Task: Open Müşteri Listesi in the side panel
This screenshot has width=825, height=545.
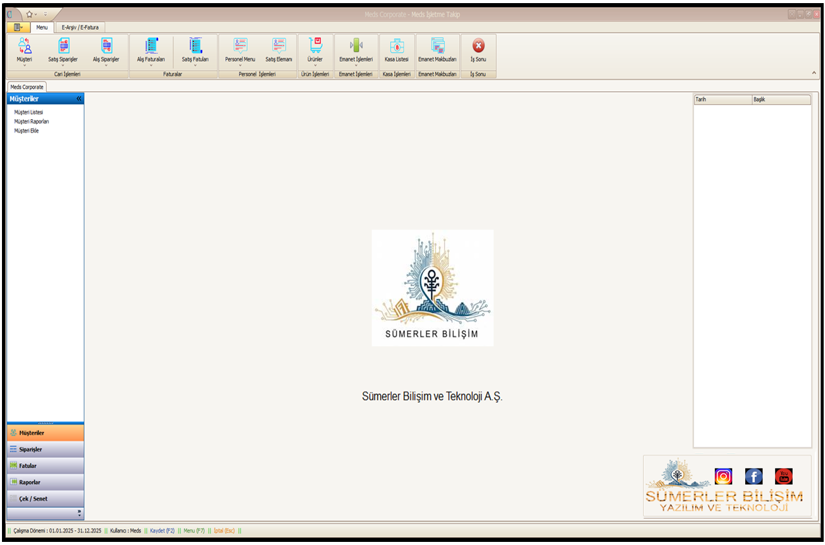Action: click(29, 112)
